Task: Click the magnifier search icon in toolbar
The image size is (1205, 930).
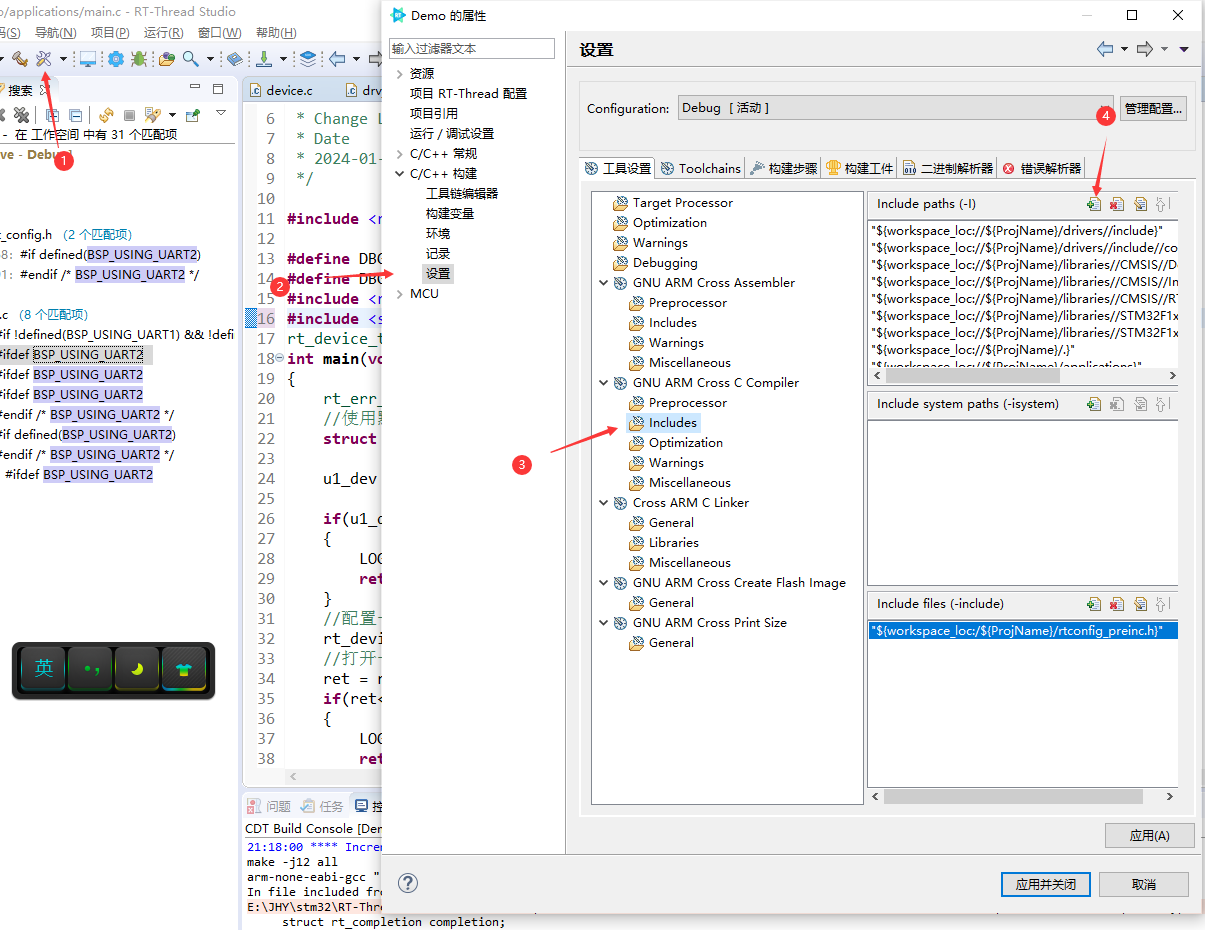Action: tap(189, 58)
